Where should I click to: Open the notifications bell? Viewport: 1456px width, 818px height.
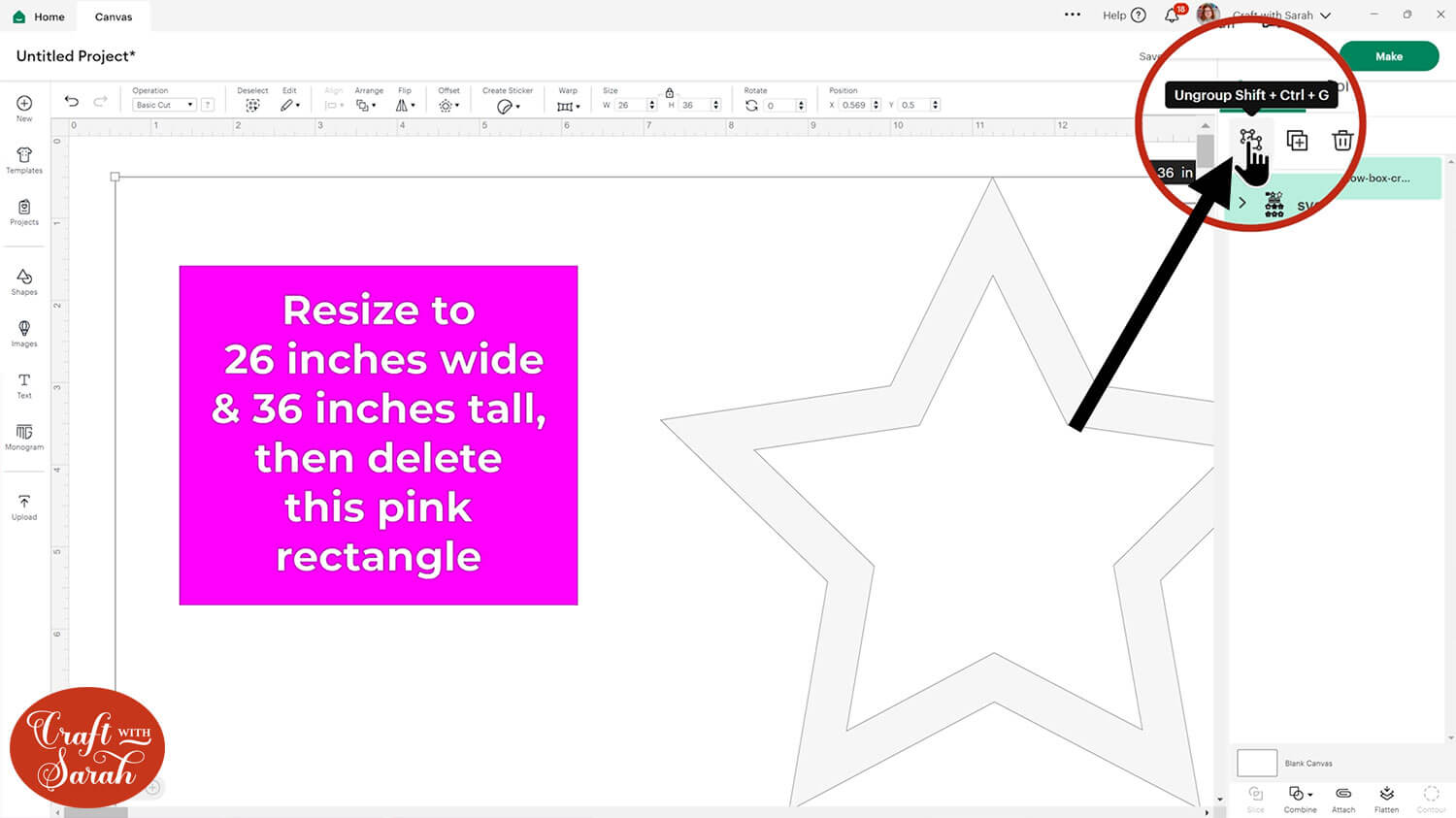point(1173,15)
